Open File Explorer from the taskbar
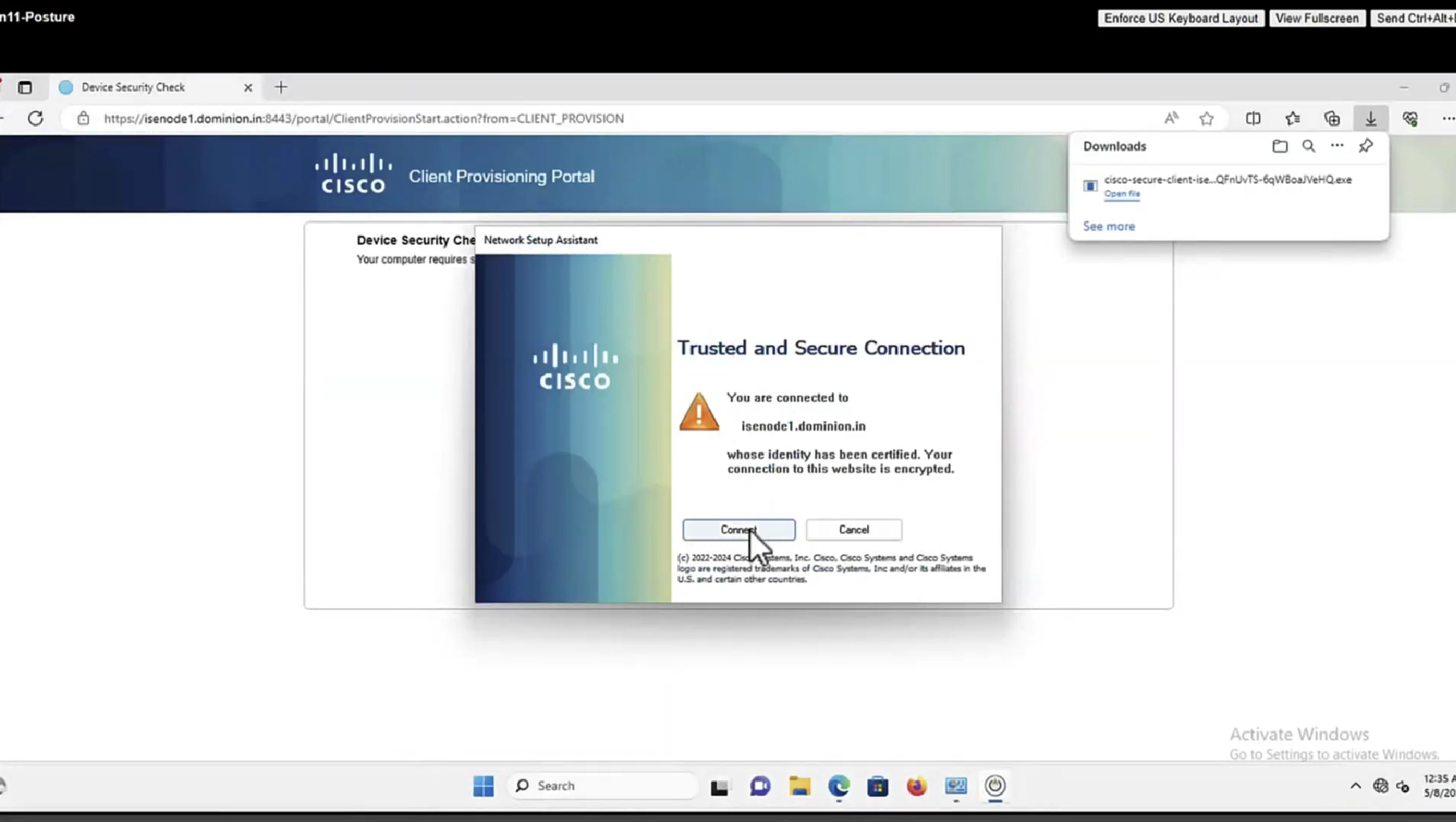The height and width of the screenshot is (822, 1456). (x=799, y=786)
